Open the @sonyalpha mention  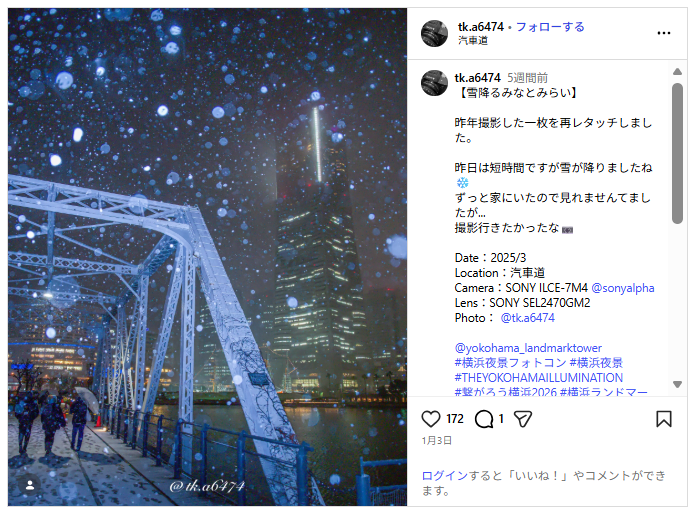point(623,288)
